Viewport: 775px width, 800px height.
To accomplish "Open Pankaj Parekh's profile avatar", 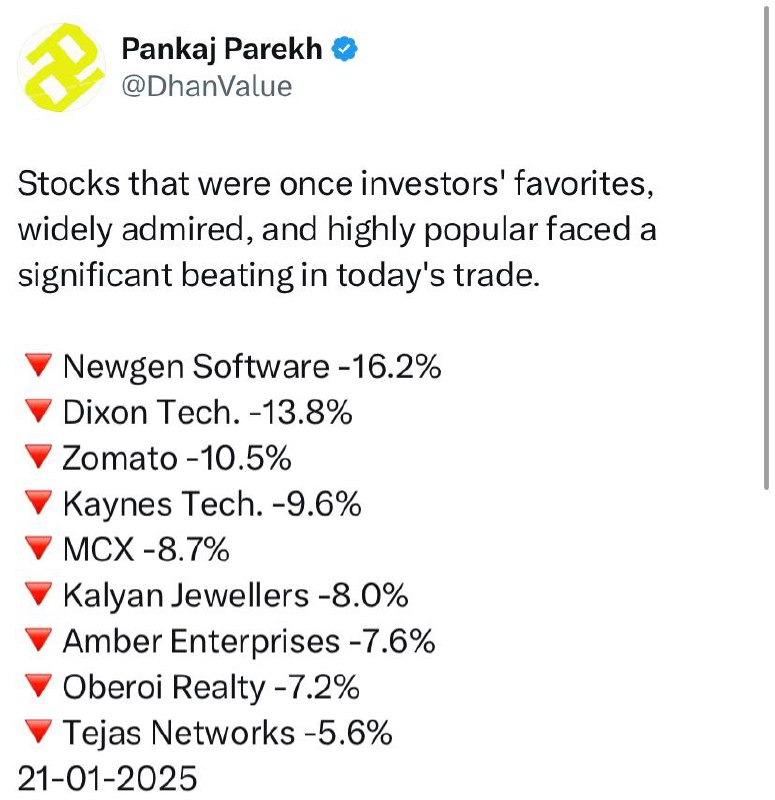I will tap(62, 67).
